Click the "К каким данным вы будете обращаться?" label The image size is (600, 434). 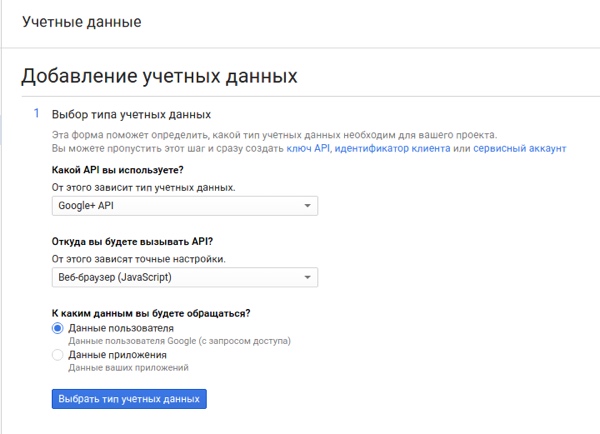point(150,313)
